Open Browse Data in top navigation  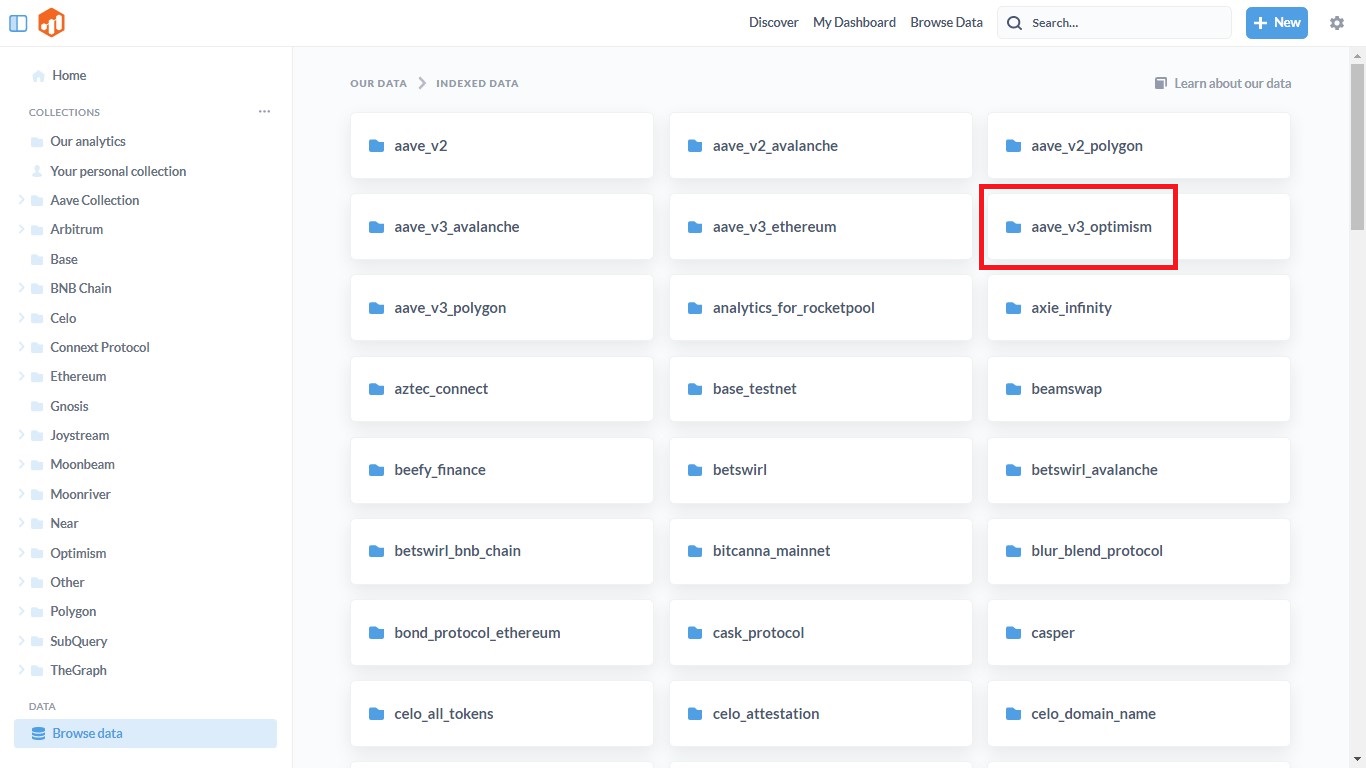click(x=946, y=23)
